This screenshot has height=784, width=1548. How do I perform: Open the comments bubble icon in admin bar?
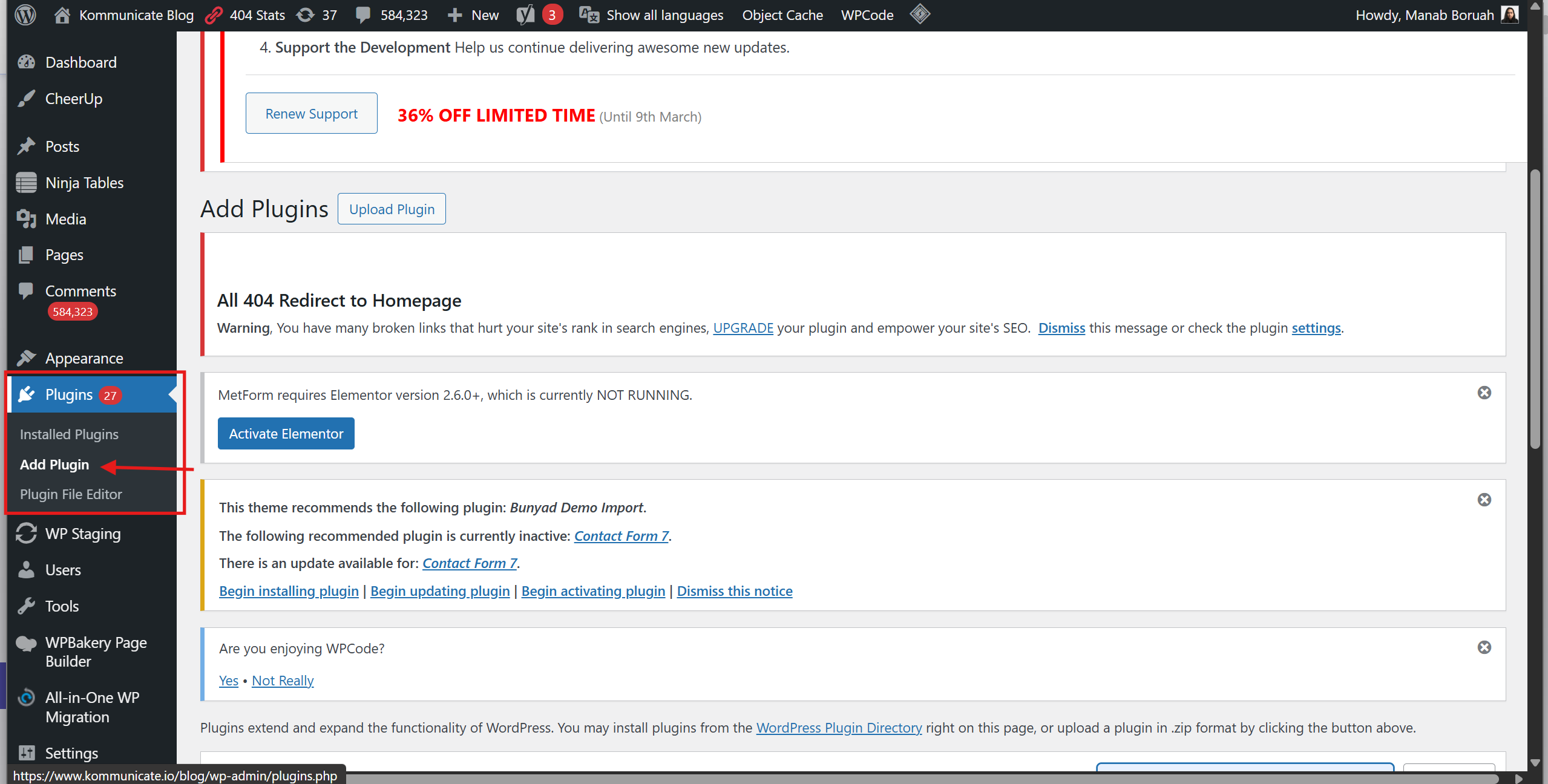tap(363, 15)
